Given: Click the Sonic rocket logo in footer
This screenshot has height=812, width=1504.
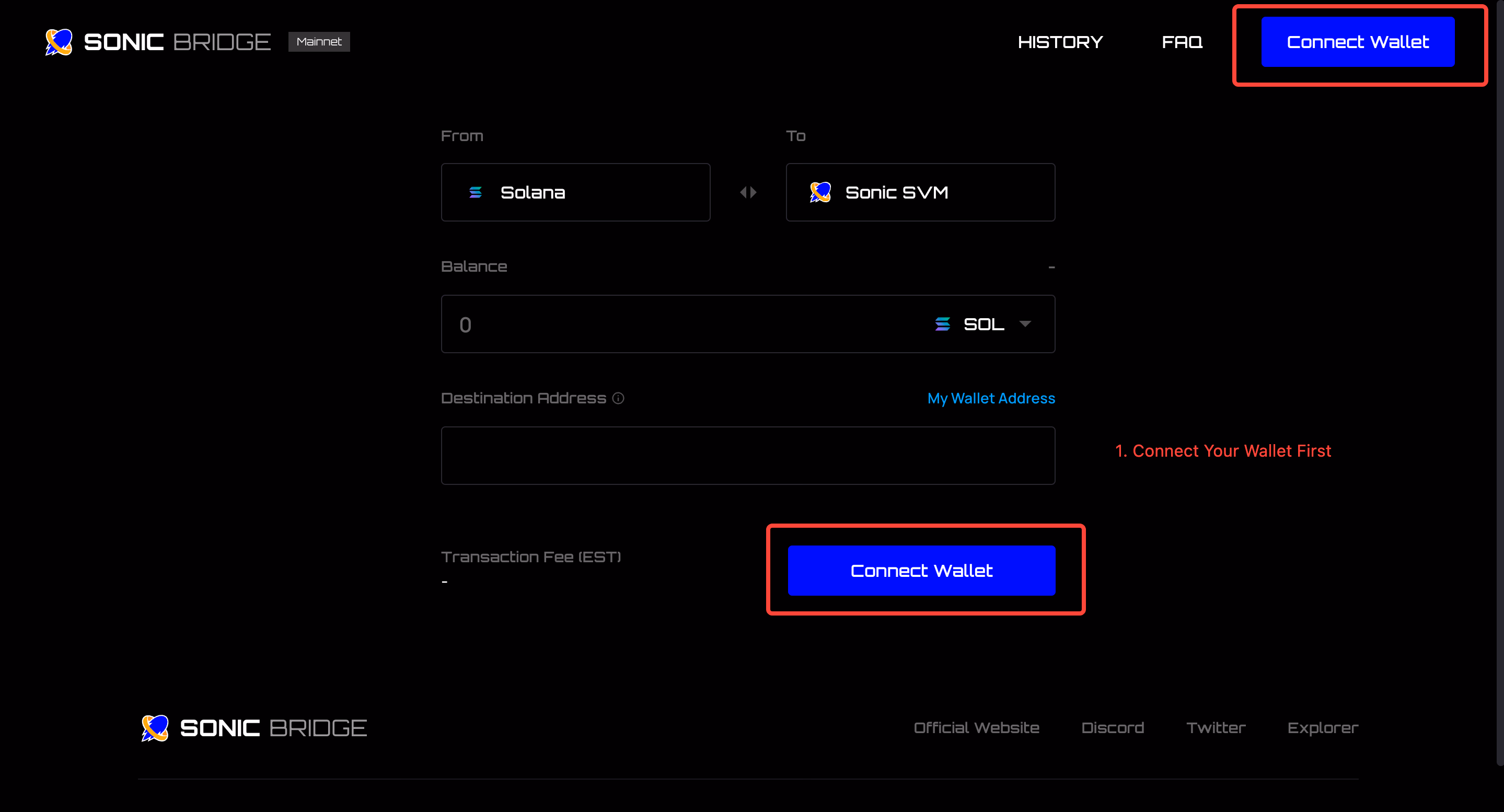Looking at the screenshot, I should tap(155, 728).
